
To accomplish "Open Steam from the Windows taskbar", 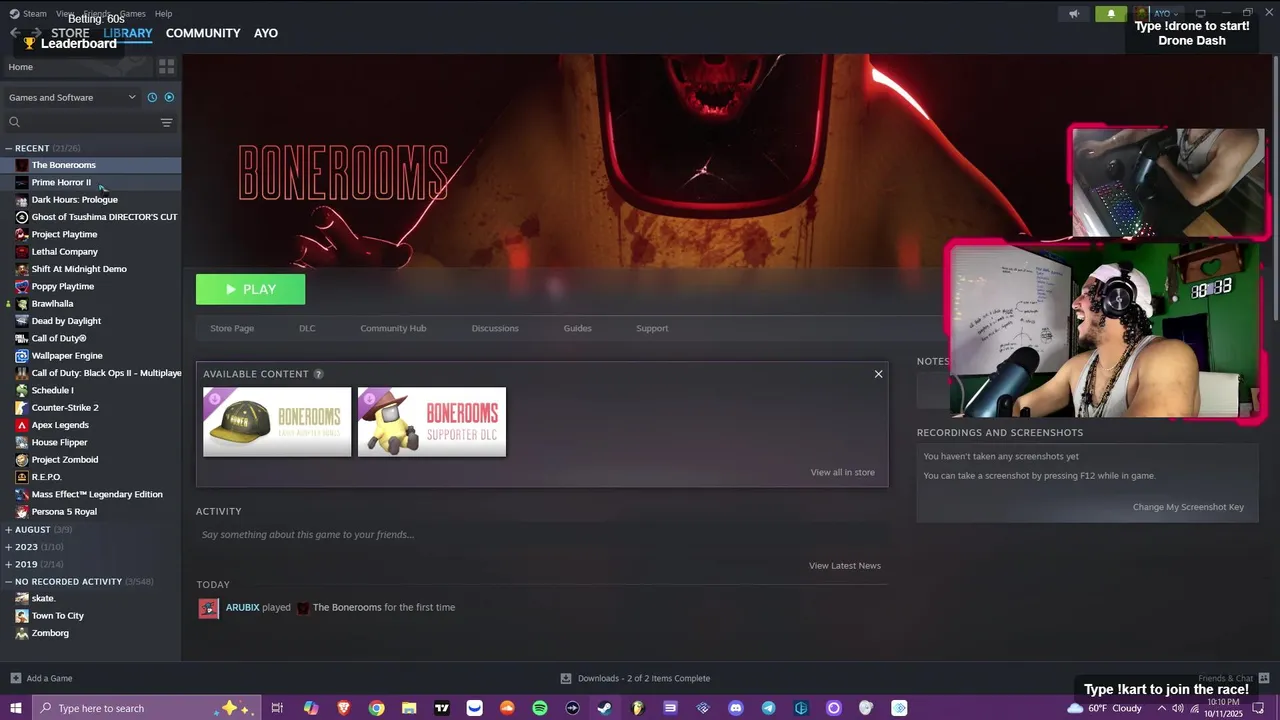I will 605,708.
